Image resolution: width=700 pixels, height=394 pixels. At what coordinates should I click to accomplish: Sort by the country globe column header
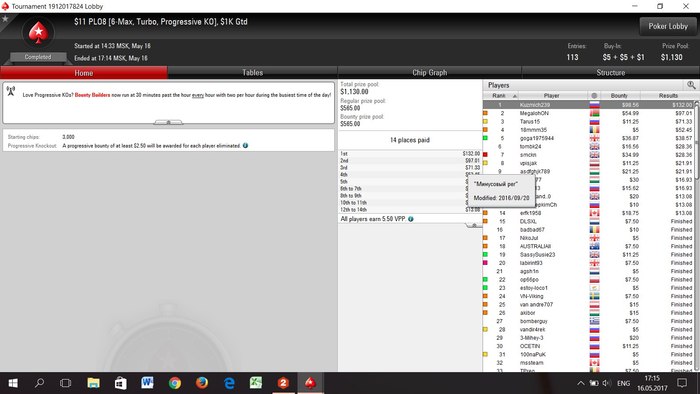click(x=594, y=95)
